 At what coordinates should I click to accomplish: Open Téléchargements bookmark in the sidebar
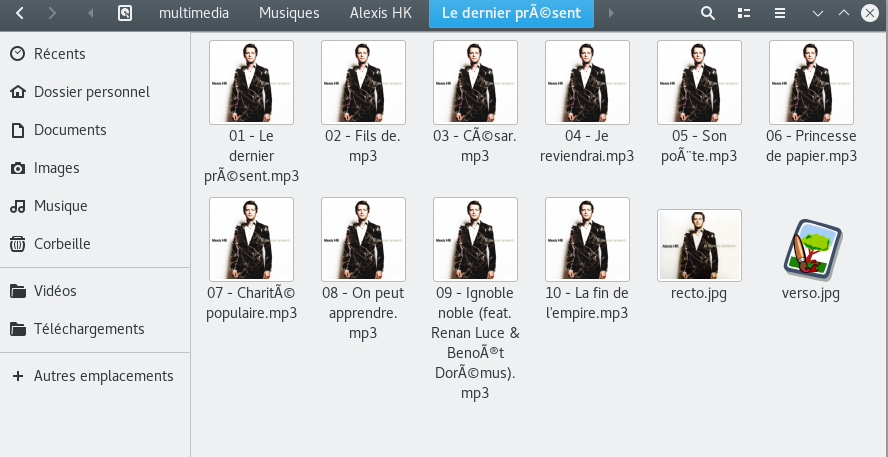click(x=95, y=328)
